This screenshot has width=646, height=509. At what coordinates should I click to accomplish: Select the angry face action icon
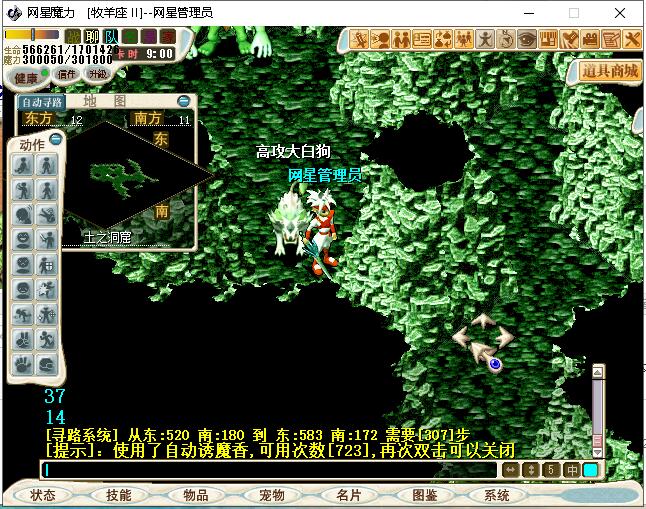pyautogui.click(x=23, y=265)
